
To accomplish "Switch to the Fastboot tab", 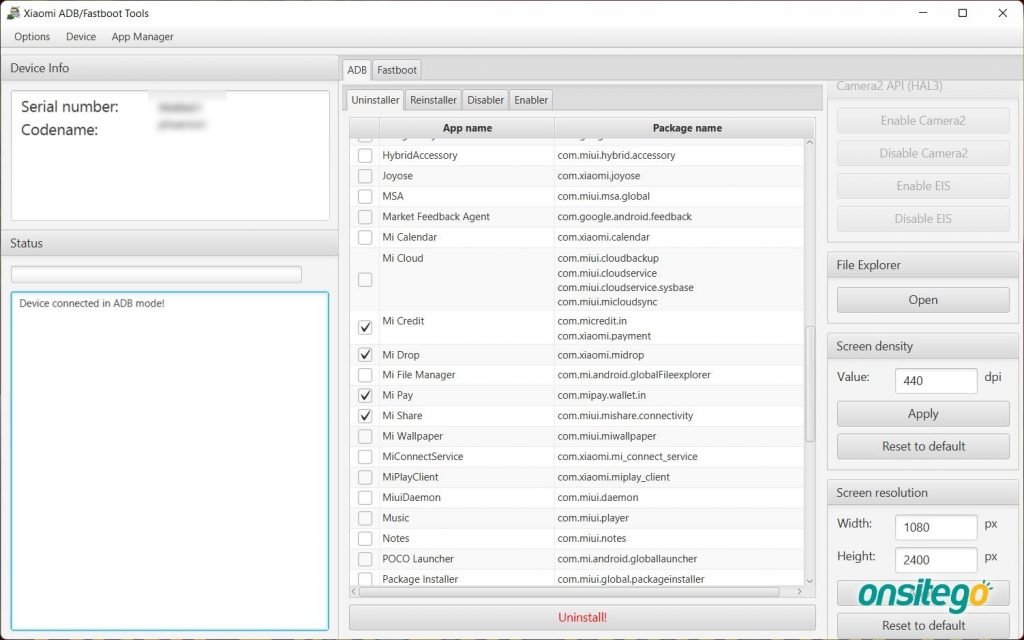I will coord(397,70).
